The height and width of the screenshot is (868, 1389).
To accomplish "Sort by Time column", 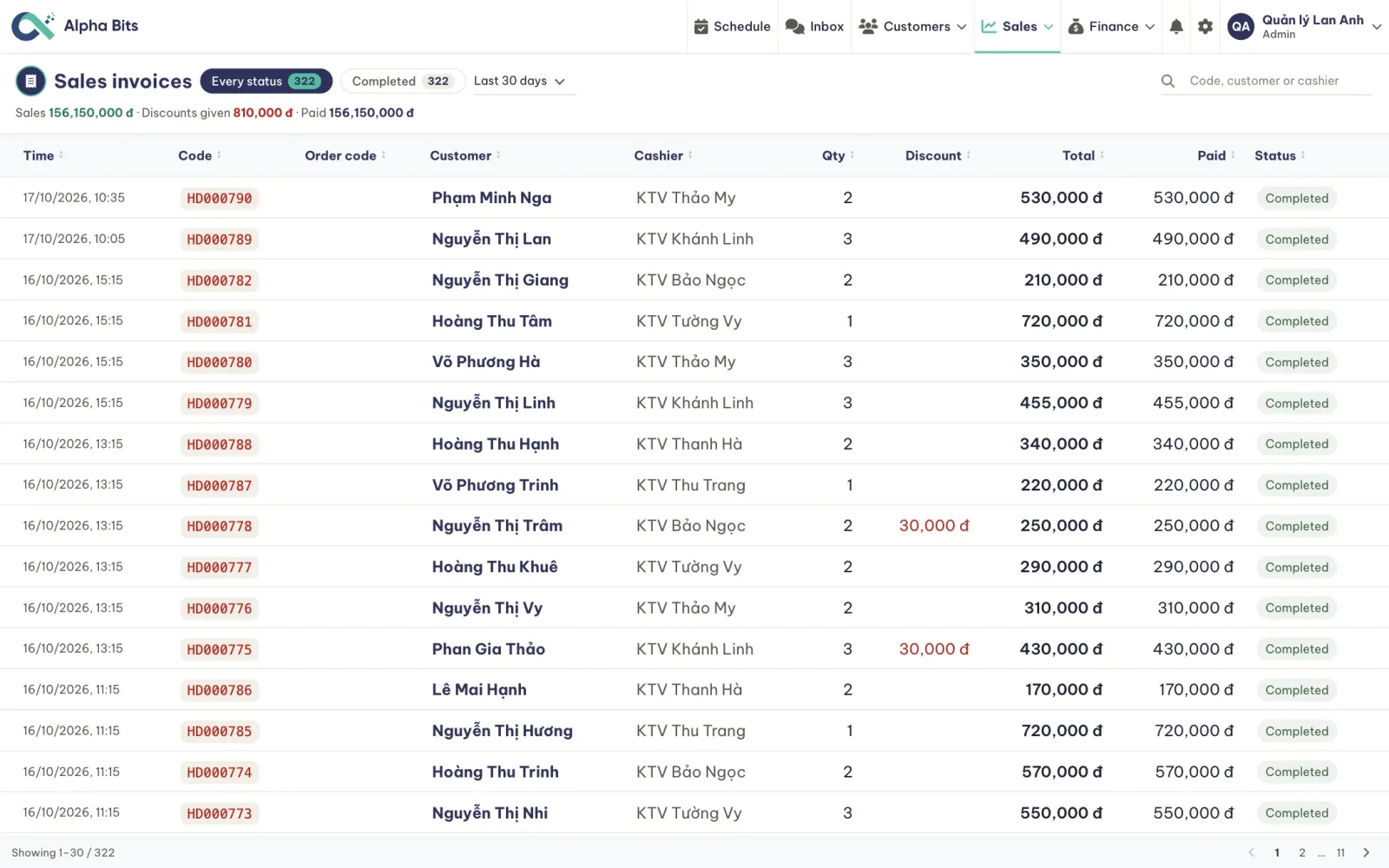I will click(x=43, y=155).
